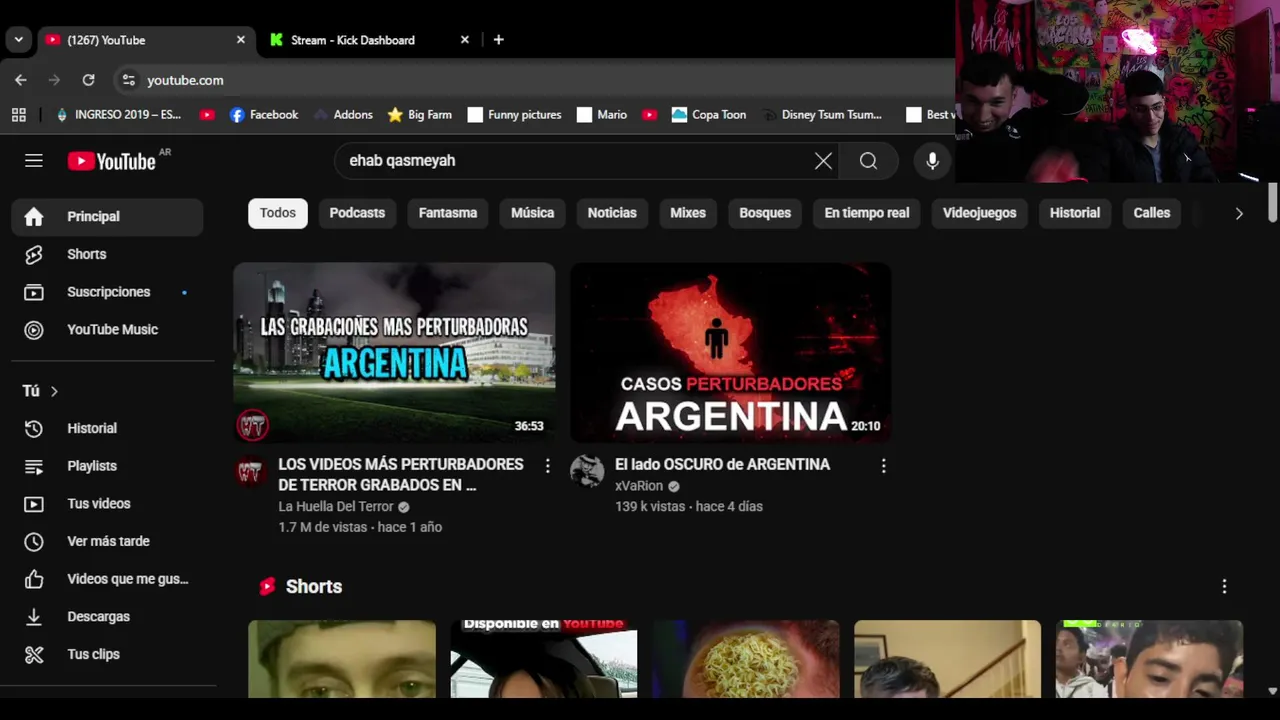Close the Kick Dashboard tab

click(x=464, y=40)
